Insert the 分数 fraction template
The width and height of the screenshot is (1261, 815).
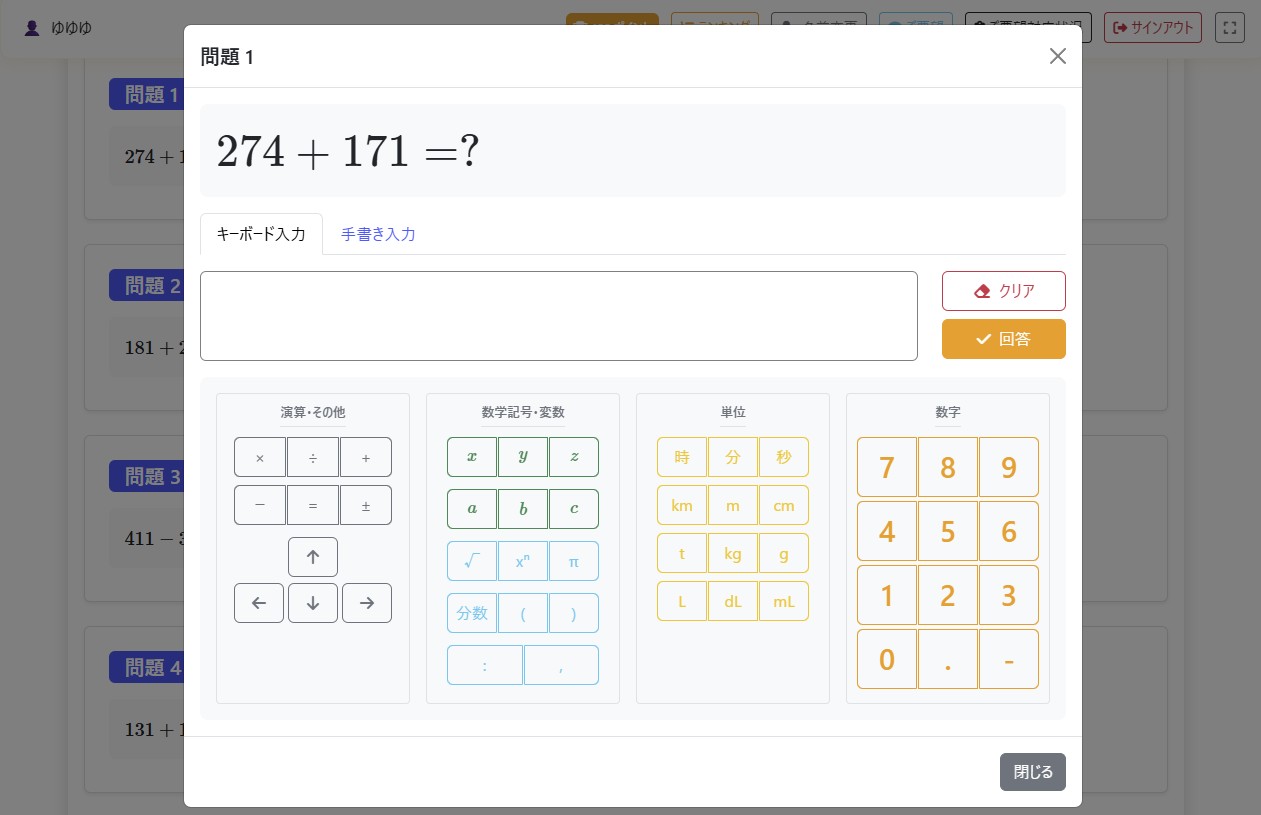(x=472, y=613)
